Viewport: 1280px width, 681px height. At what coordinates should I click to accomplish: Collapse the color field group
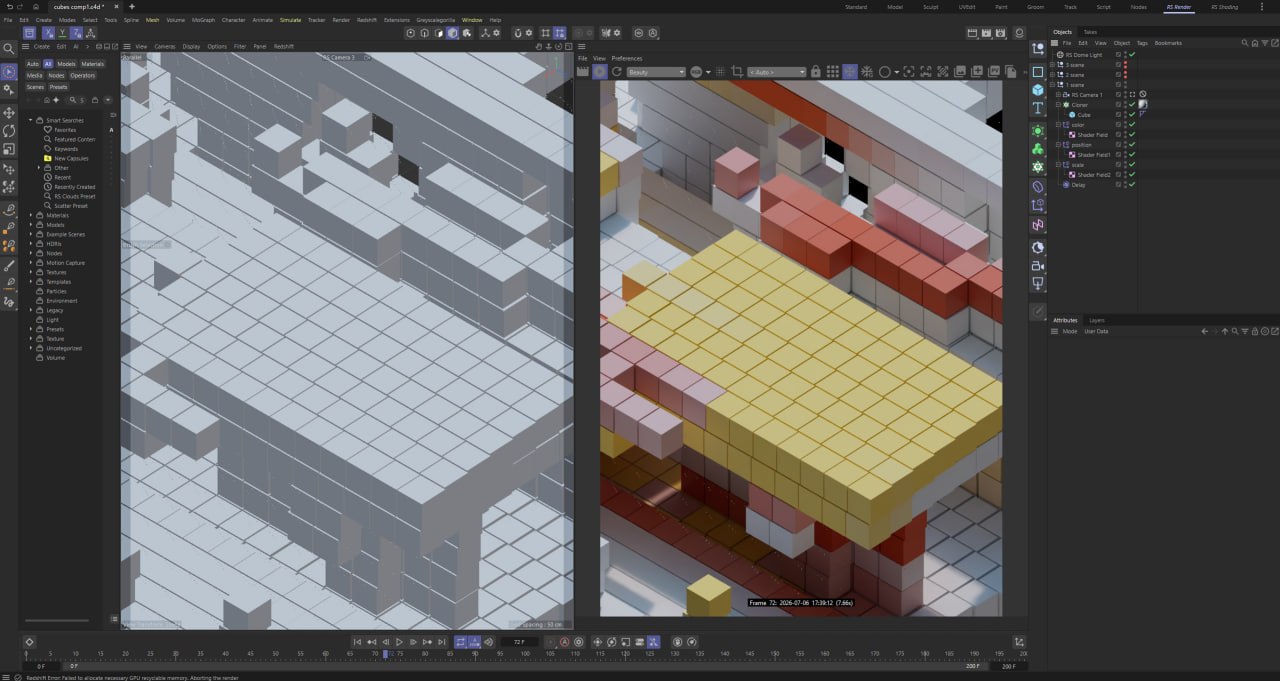(x=1059, y=125)
